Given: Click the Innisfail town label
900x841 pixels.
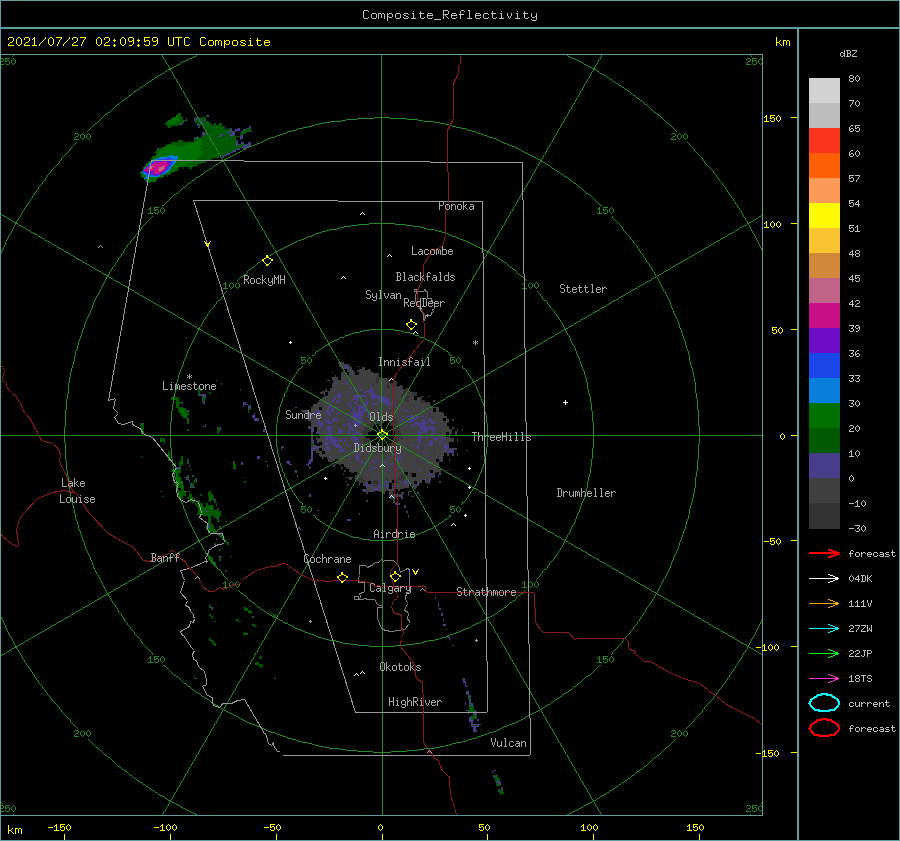Looking at the screenshot, I should (x=404, y=362).
